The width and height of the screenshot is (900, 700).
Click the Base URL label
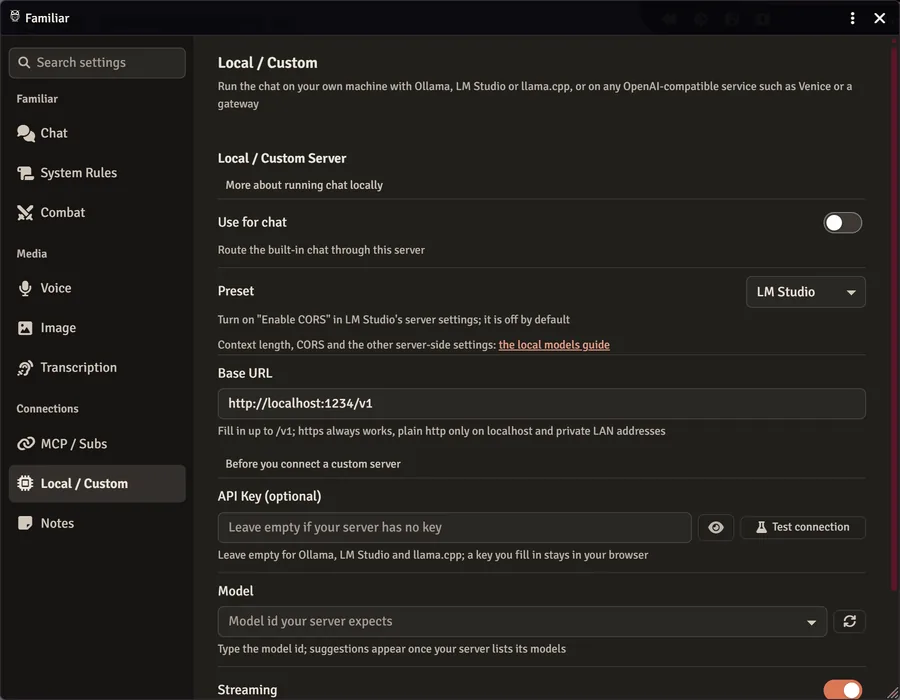click(x=245, y=373)
